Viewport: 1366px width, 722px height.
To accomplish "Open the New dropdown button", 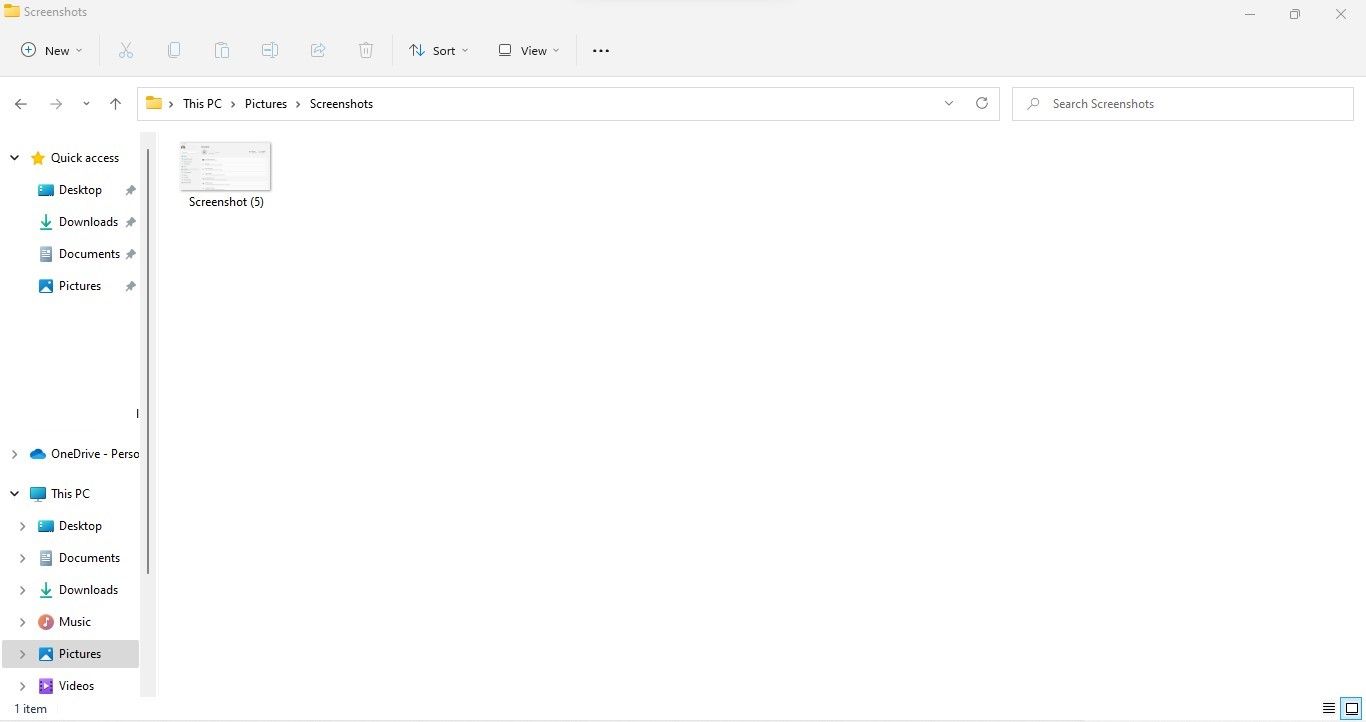I will coord(52,51).
